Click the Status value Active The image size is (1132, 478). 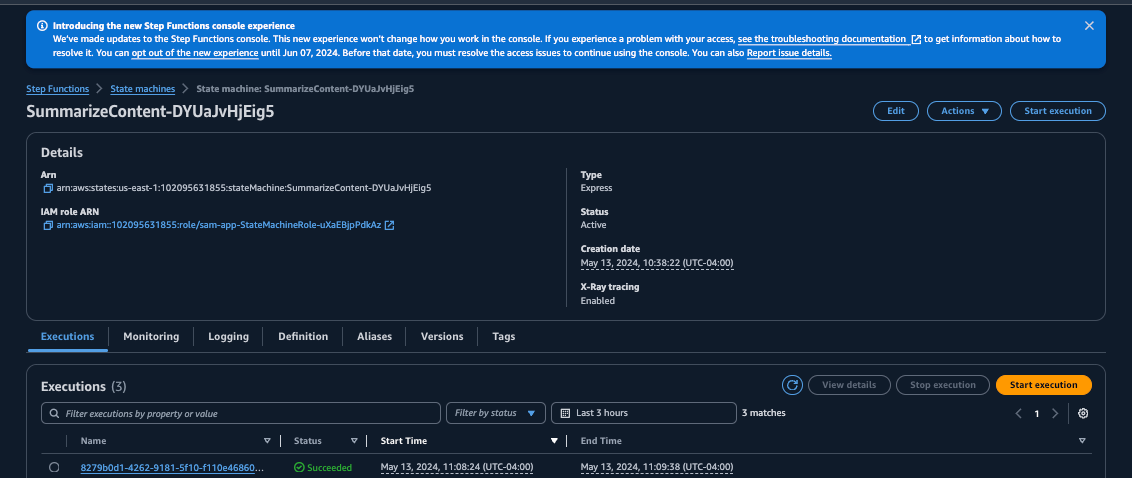tap(593, 225)
